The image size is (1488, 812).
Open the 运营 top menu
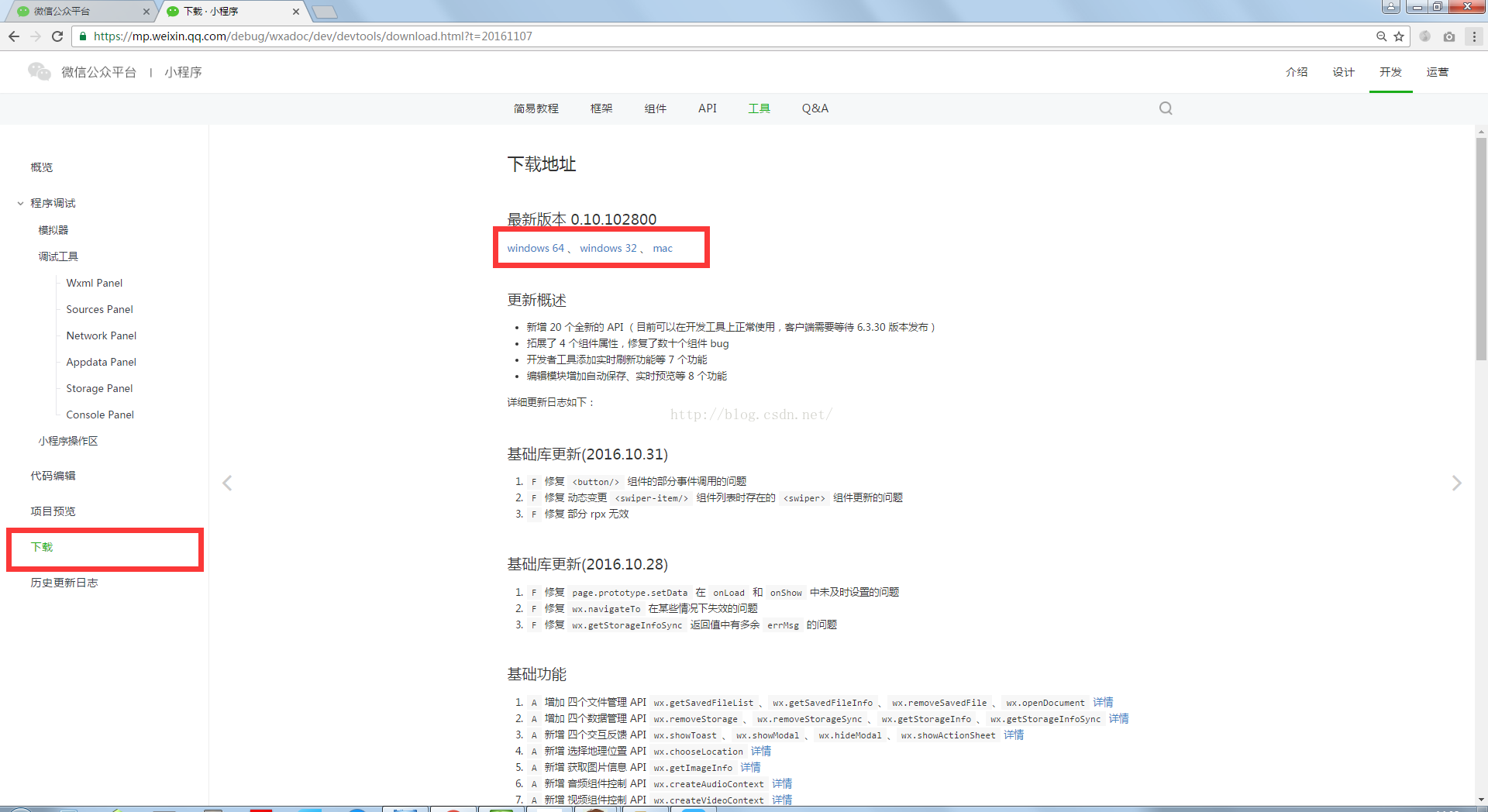[x=1438, y=72]
